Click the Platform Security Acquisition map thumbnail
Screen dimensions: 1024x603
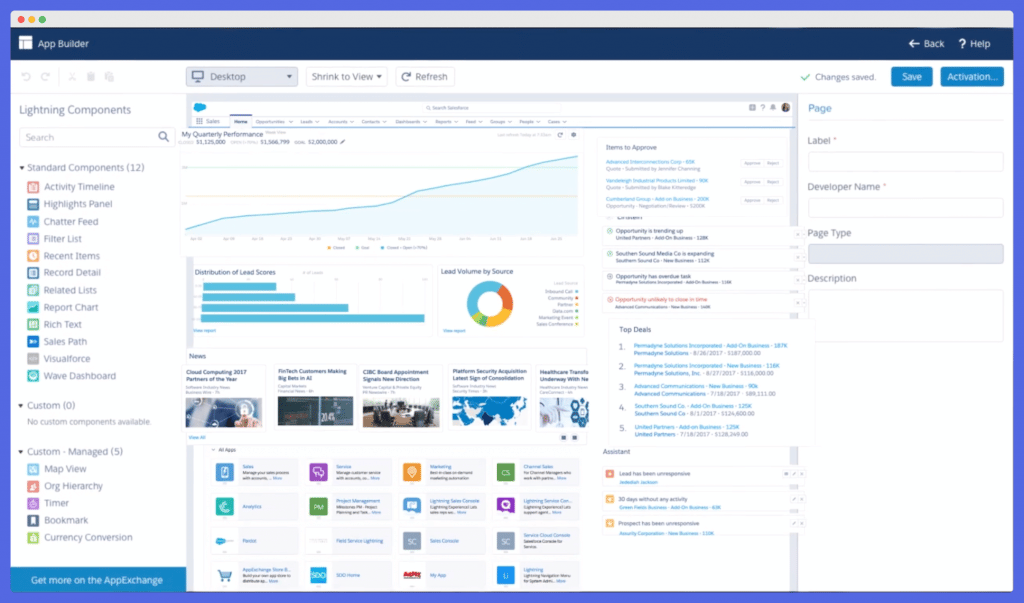[489, 412]
